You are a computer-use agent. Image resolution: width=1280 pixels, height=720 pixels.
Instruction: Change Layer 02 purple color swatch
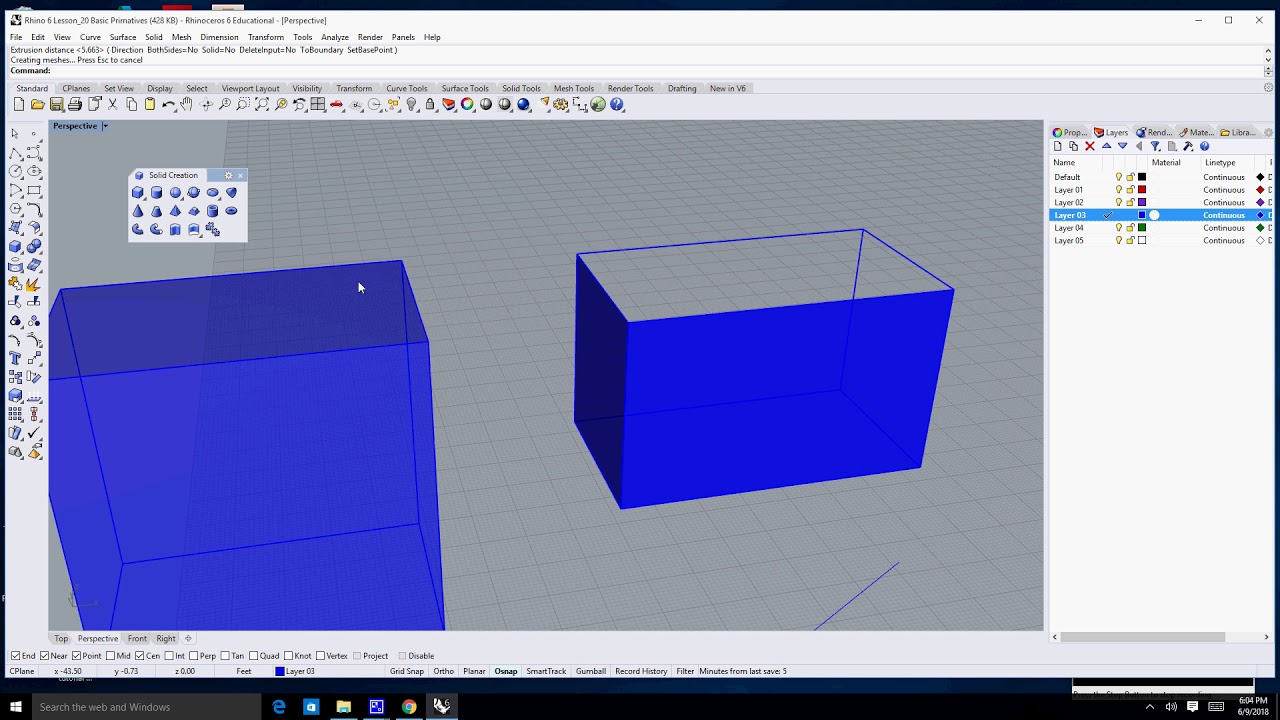click(1142, 202)
